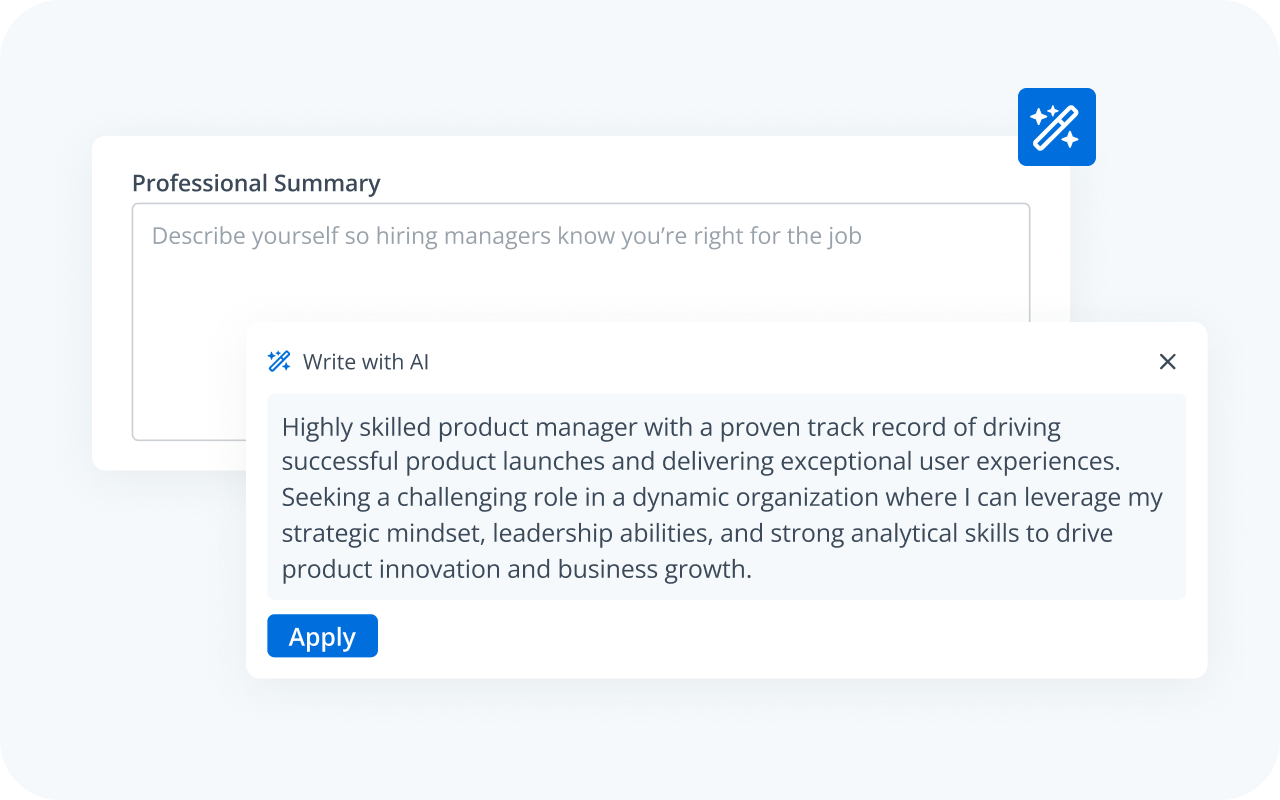Viewport: 1280px width, 800px height.
Task: Click the Professional Summary field label
Action: click(x=256, y=184)
